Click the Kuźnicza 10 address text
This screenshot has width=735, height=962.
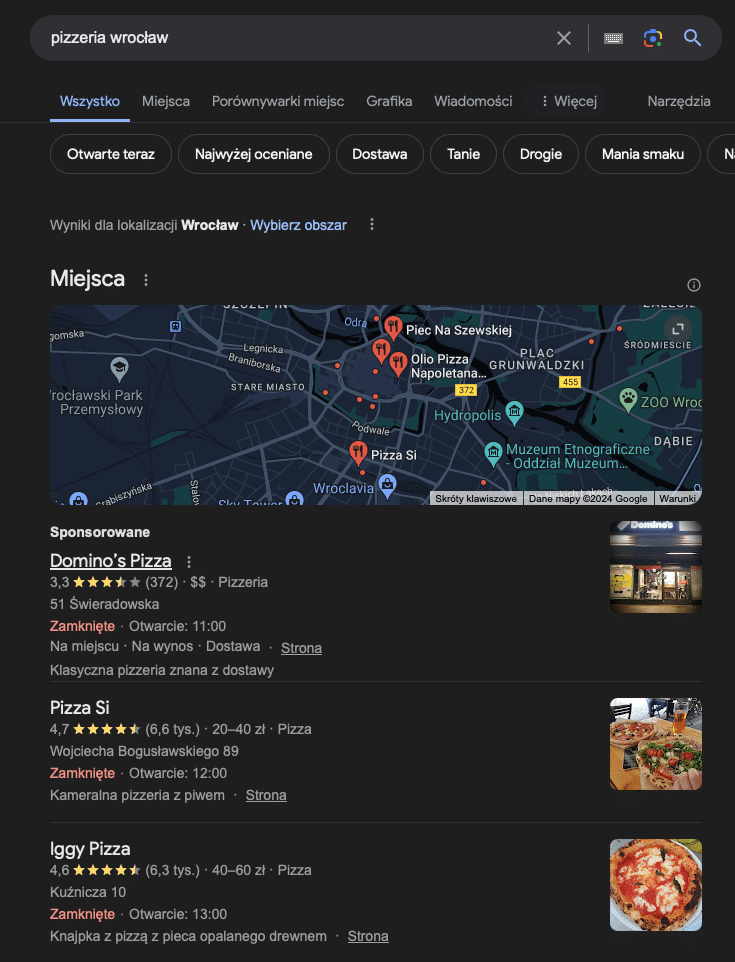pos(88,892)
